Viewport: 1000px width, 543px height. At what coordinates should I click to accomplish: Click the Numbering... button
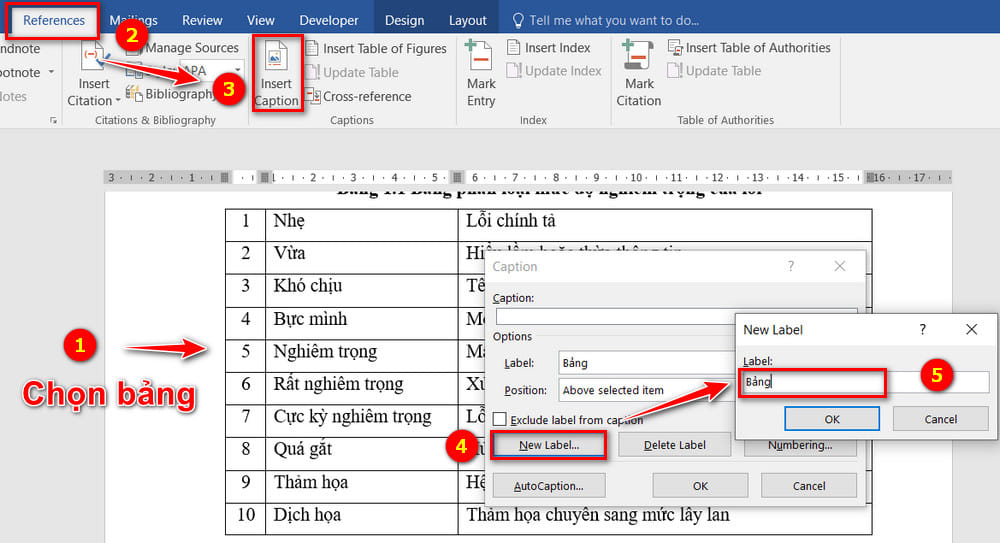coord(800,445)
